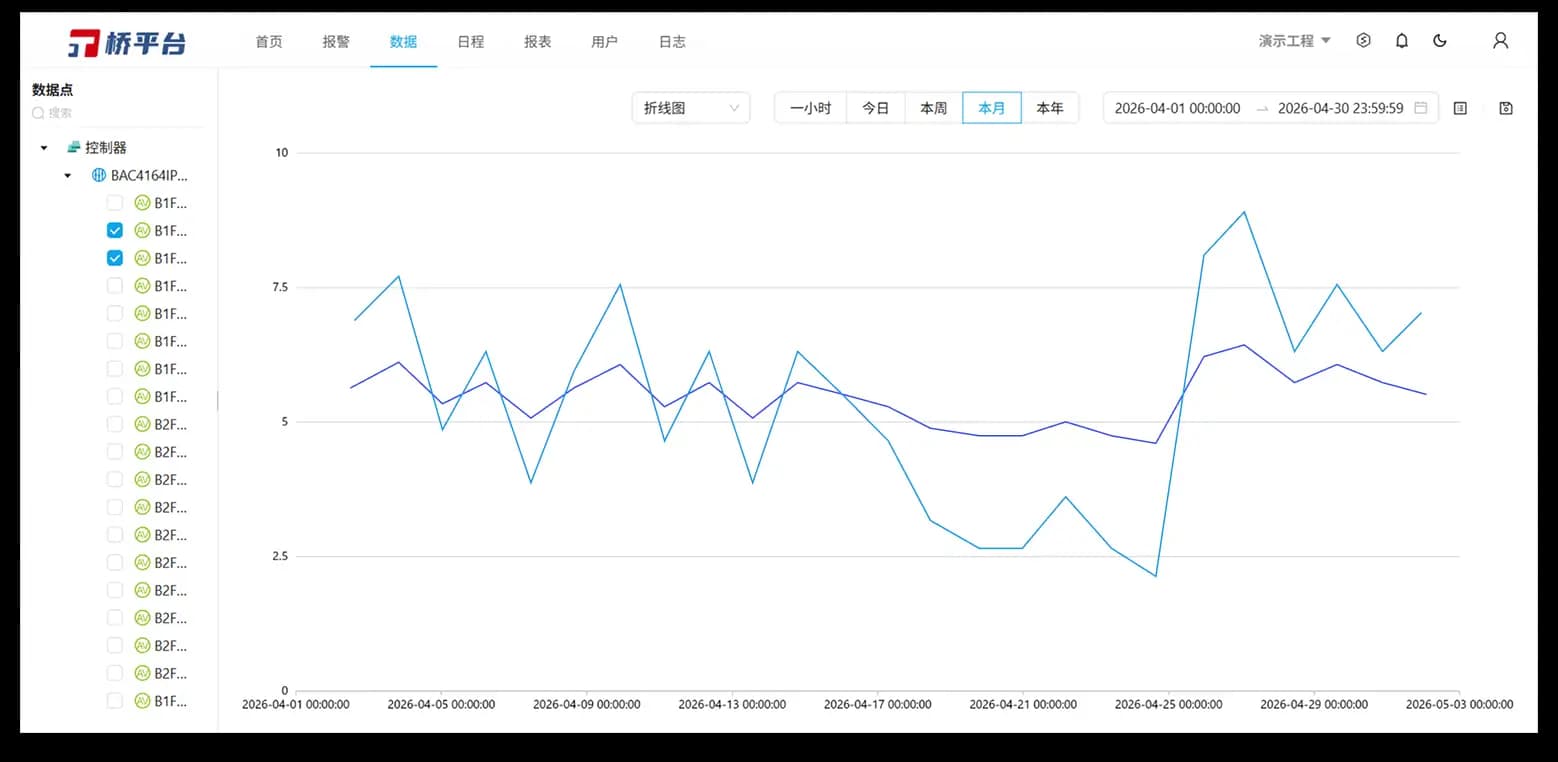Check the topmost B1F data point checkbox
The width and height of the screenshot is (1558, 762).
(x=115, y=203)
